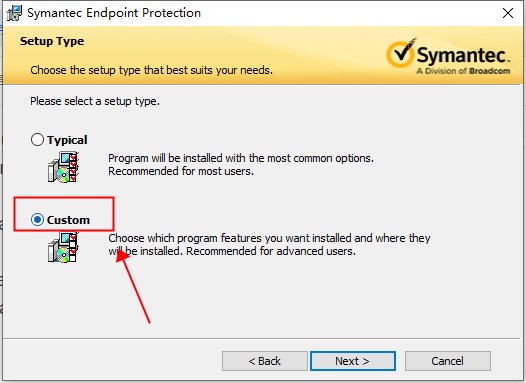
Task: Click the Symantec checkmark logo
Action: pyautogui.click(x=401, y=53)
